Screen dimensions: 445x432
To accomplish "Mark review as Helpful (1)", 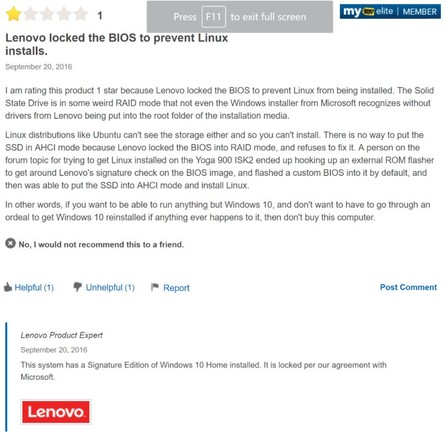I will pyautogui.click(x=34, y=287).
